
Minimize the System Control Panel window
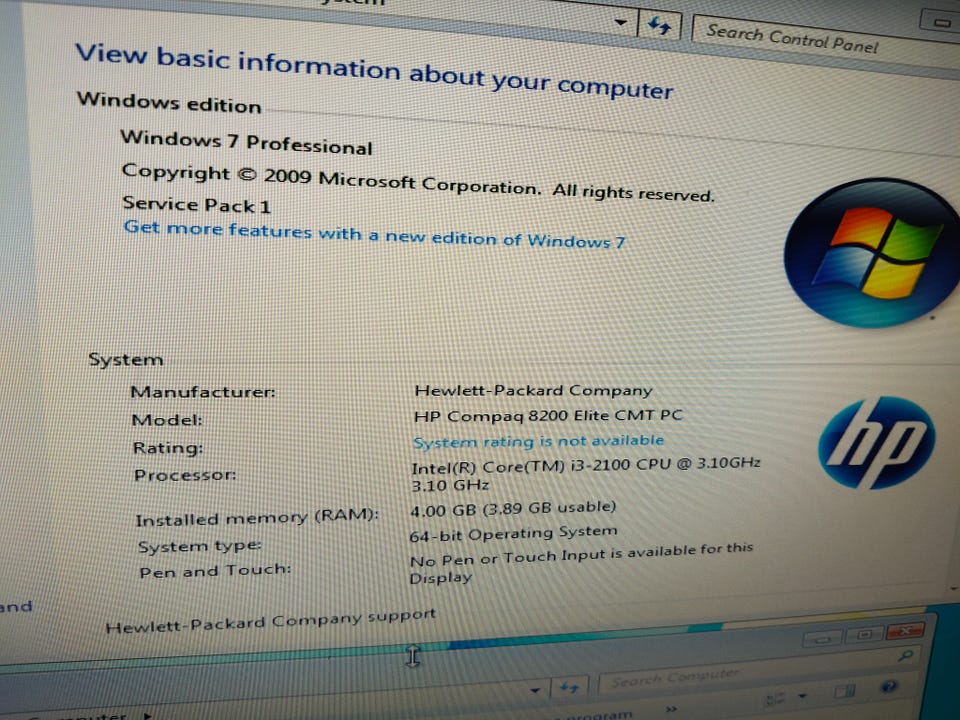[940, 22]
